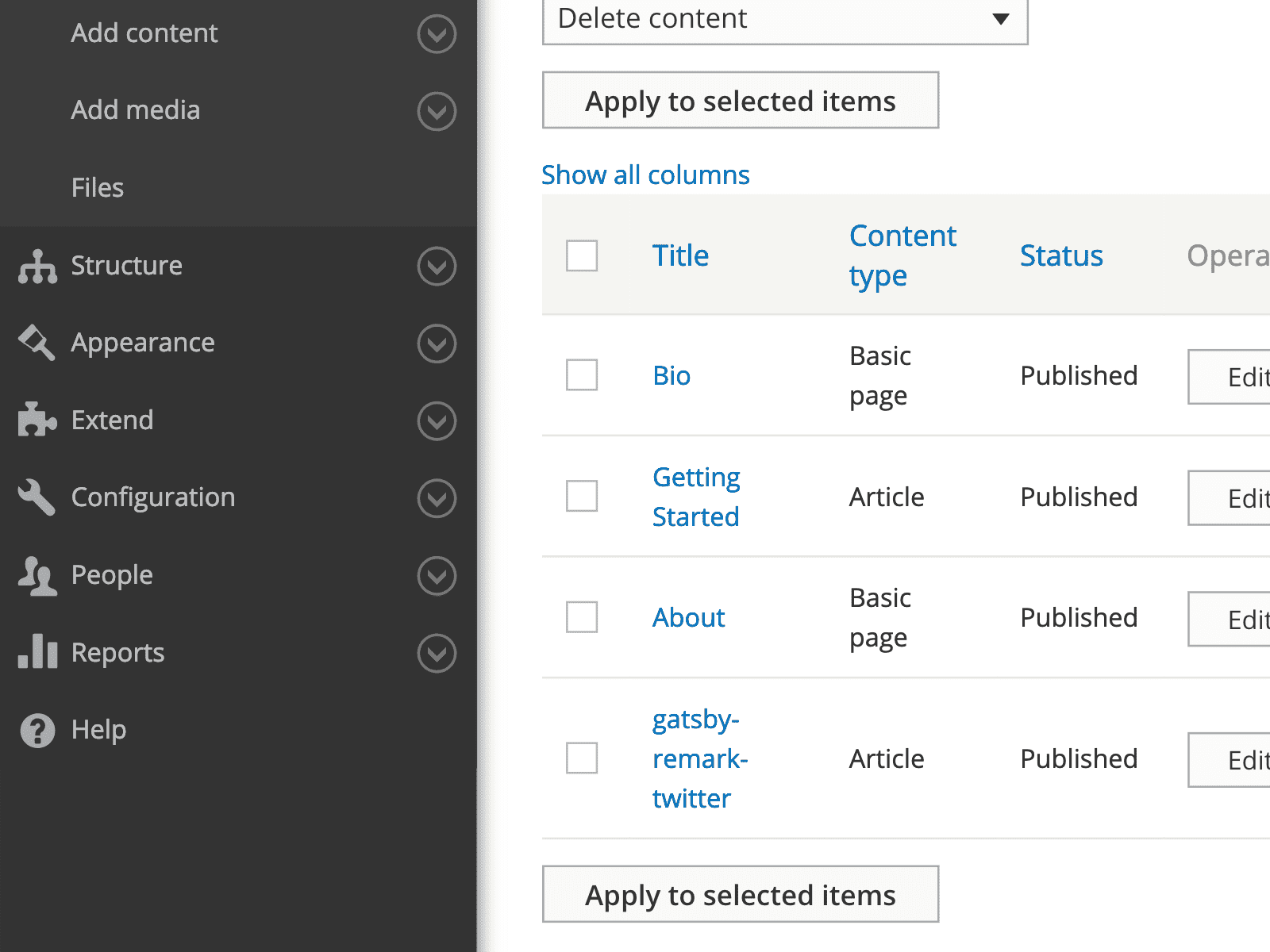Open the Bio content link
Screen dimensions: 1270x952
[x=672, y=375]
